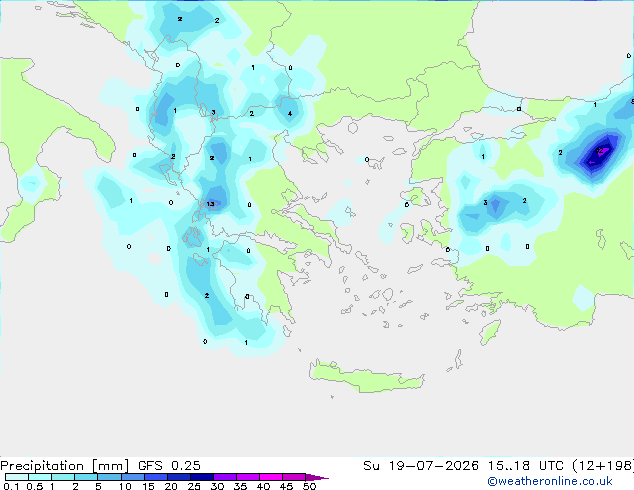
Task: Click the 20–25 mm dark blue legend swatch
Action: point(179,477)
